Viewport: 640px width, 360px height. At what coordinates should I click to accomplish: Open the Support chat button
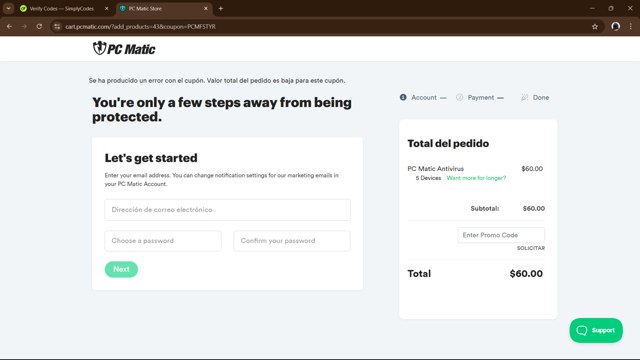(596, 330)
